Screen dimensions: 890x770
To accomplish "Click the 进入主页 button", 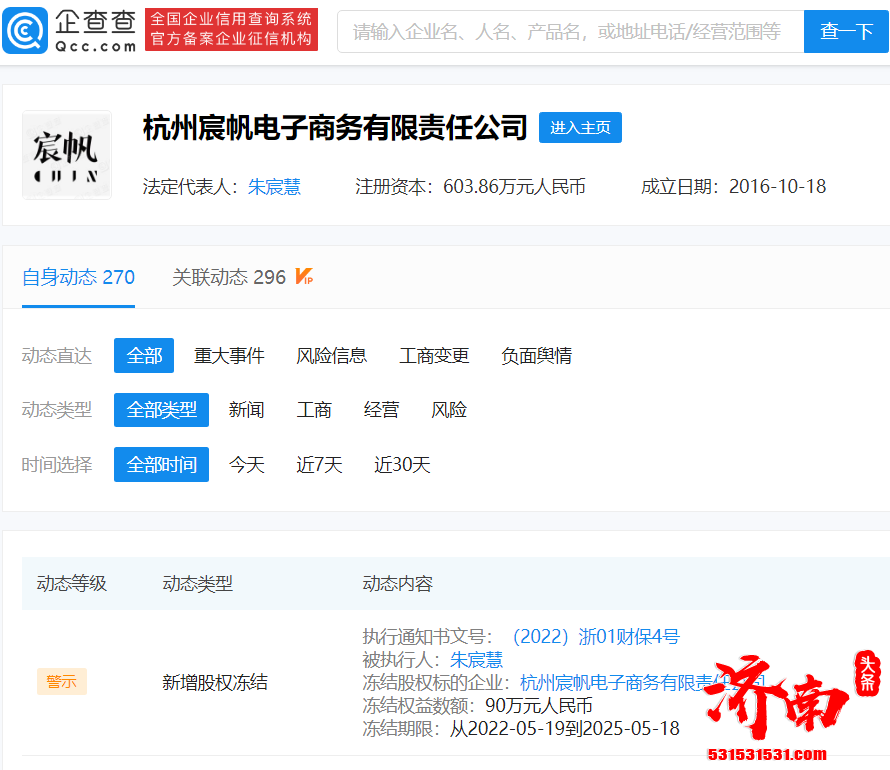I will click(580, 127).
